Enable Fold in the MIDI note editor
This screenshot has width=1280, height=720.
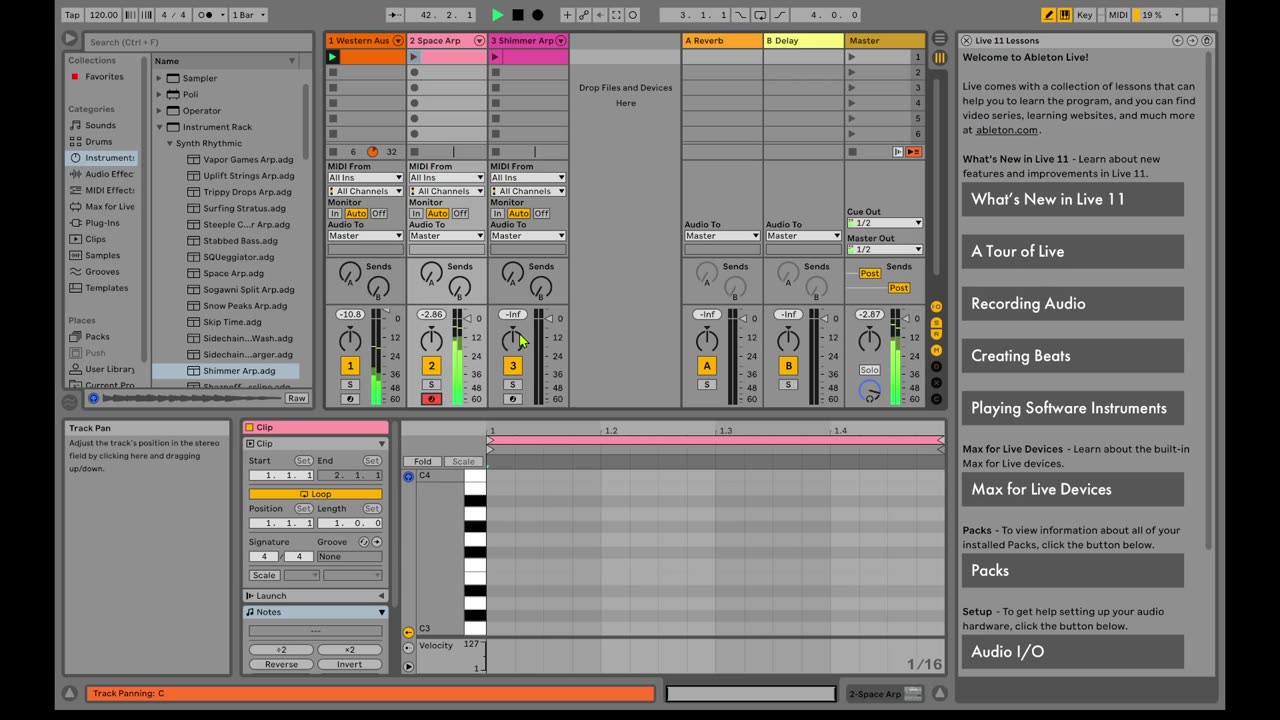[x=423, y=462]
